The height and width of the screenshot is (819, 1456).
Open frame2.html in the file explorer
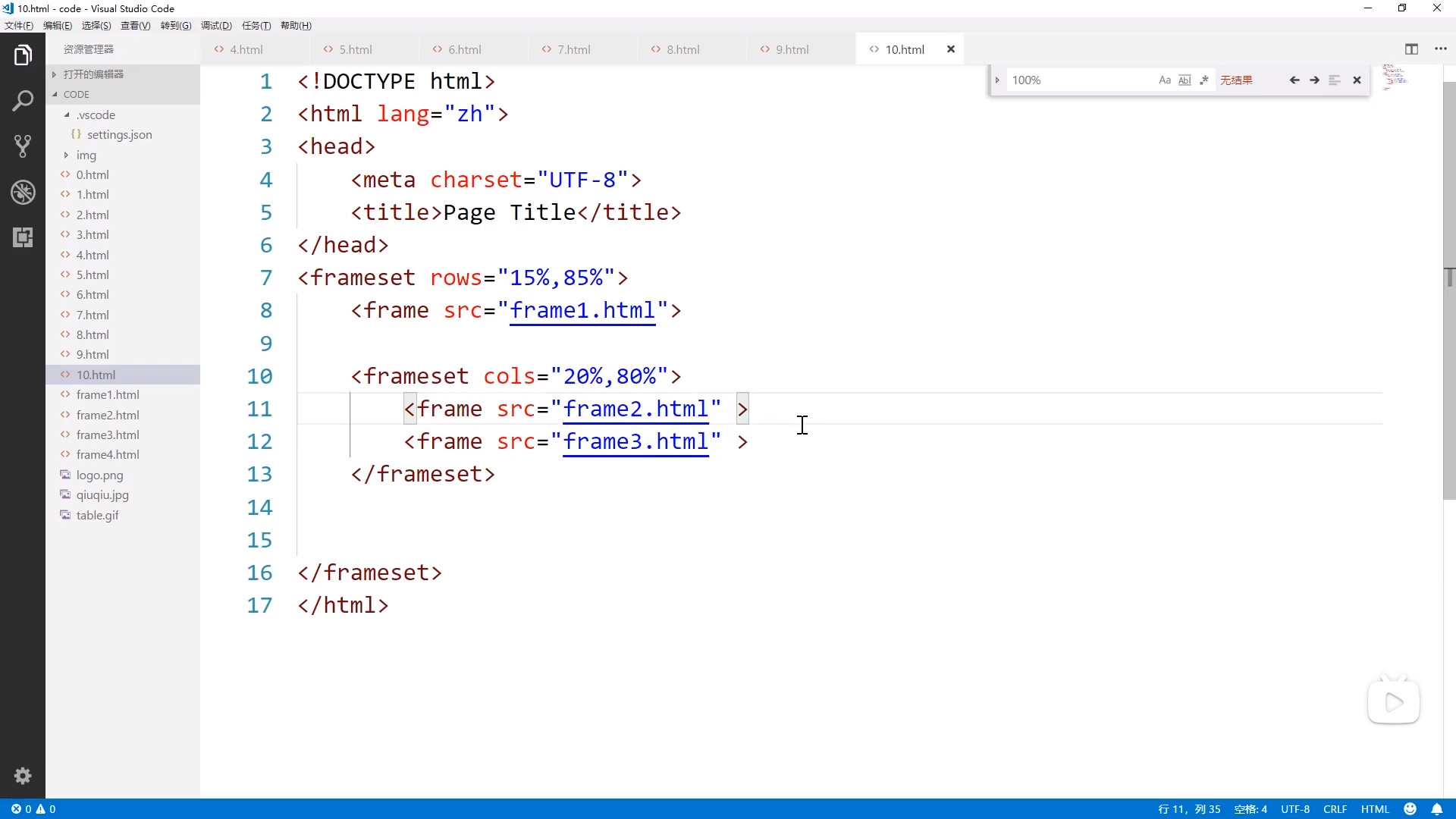point(108,415)
